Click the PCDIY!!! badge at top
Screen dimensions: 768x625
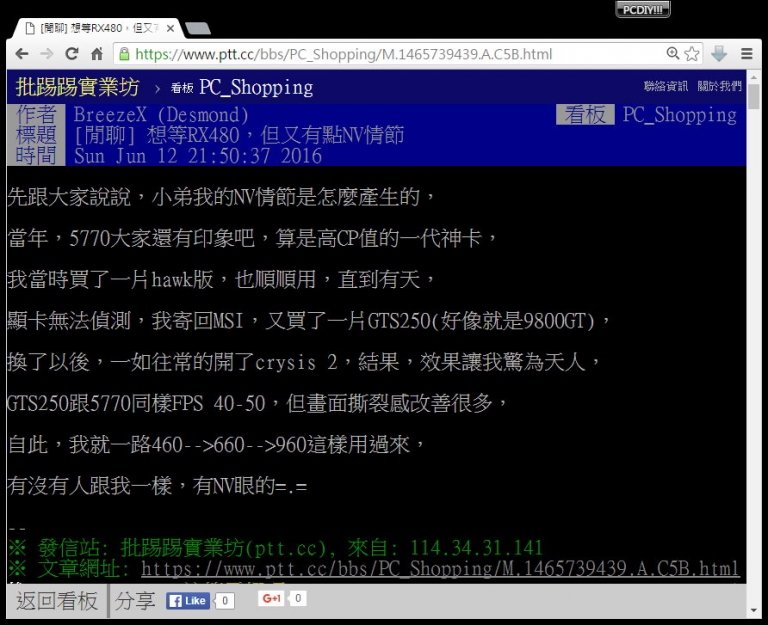pyautogui.click(x=643, y=10)
